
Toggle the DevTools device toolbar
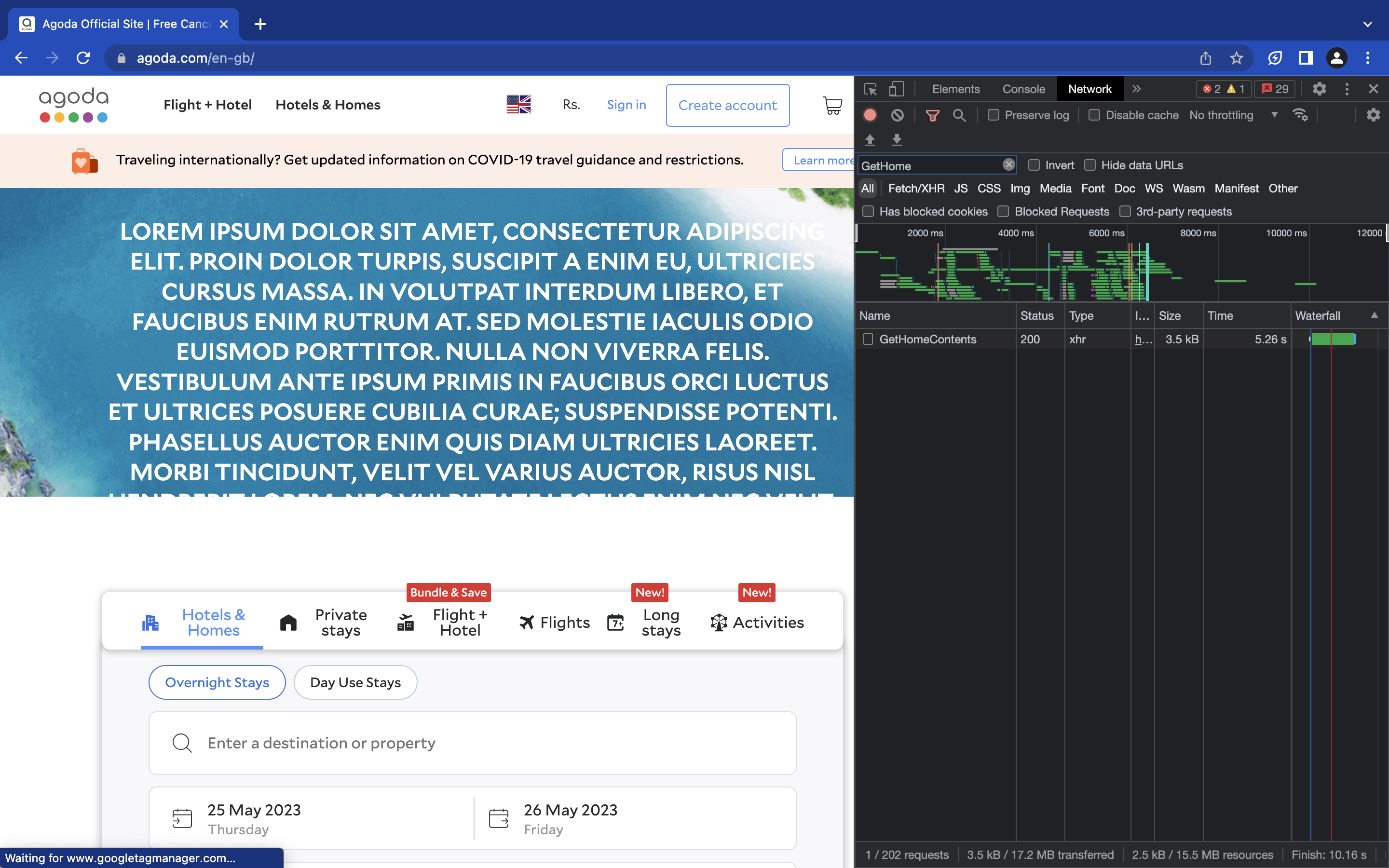[896, 89]
